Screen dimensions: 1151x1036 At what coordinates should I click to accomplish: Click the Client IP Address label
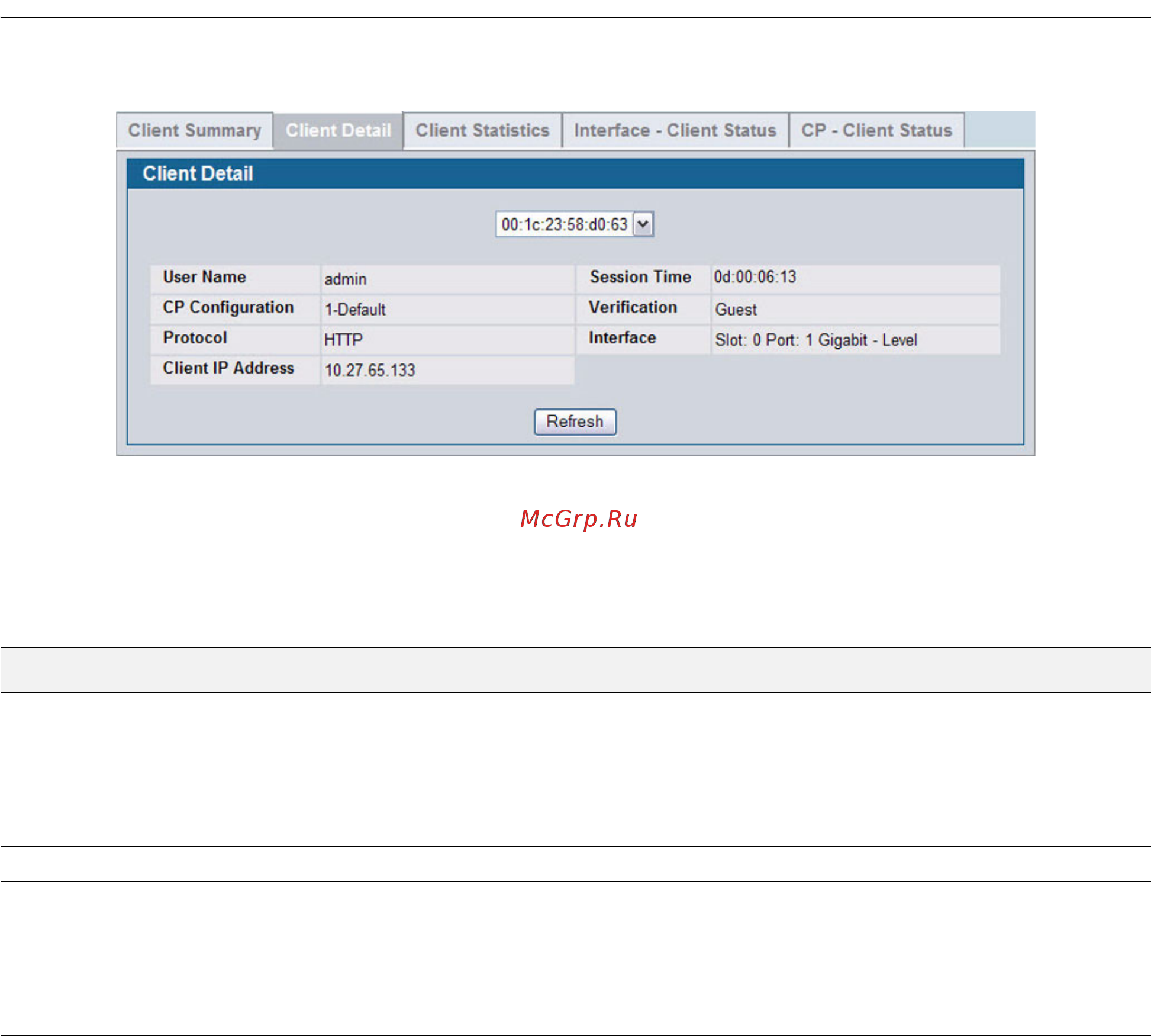(x=228, y=368)
